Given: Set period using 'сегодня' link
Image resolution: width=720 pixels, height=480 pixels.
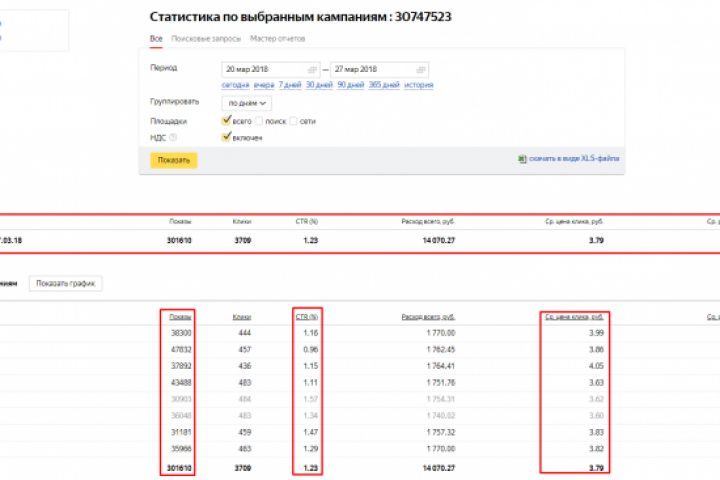Looking at the screenshot, I should (235, 85).
